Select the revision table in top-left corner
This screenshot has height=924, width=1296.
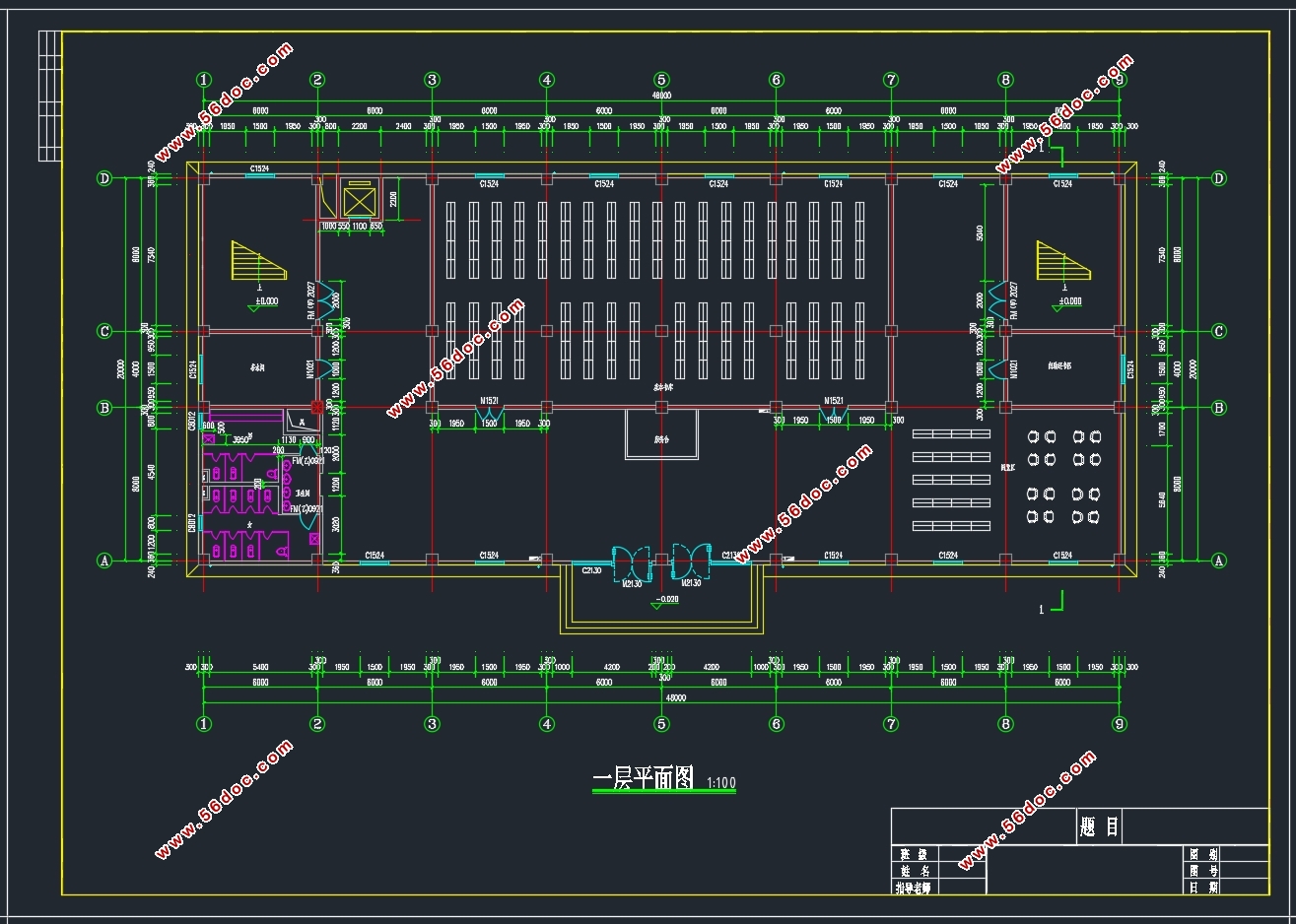point(50,96)
